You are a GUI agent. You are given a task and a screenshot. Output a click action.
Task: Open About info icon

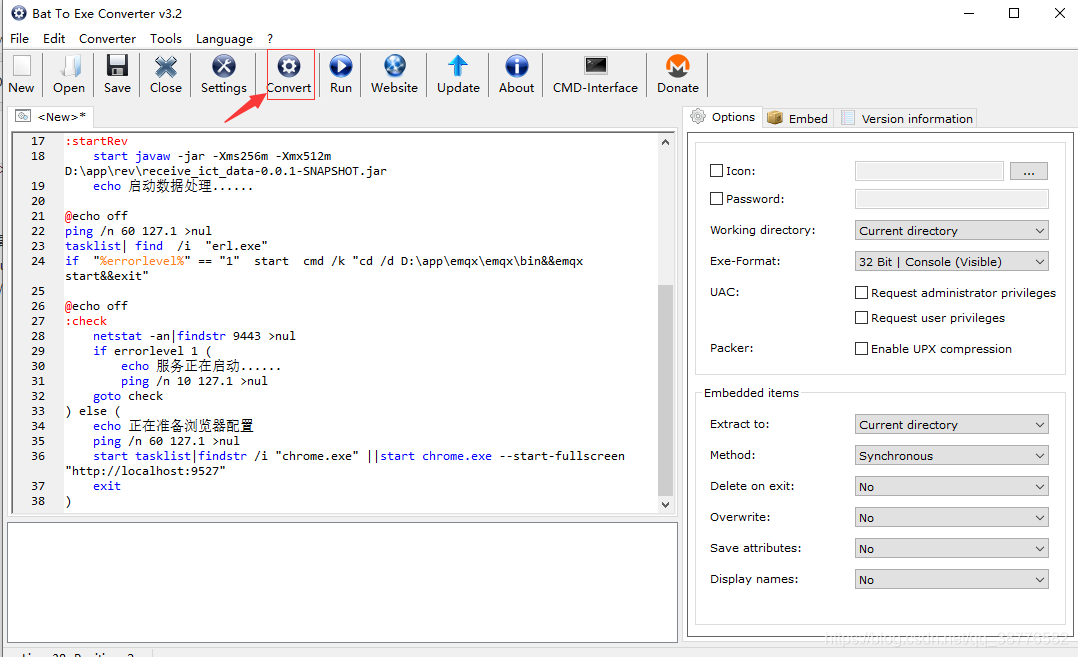[x=516, y=66]
